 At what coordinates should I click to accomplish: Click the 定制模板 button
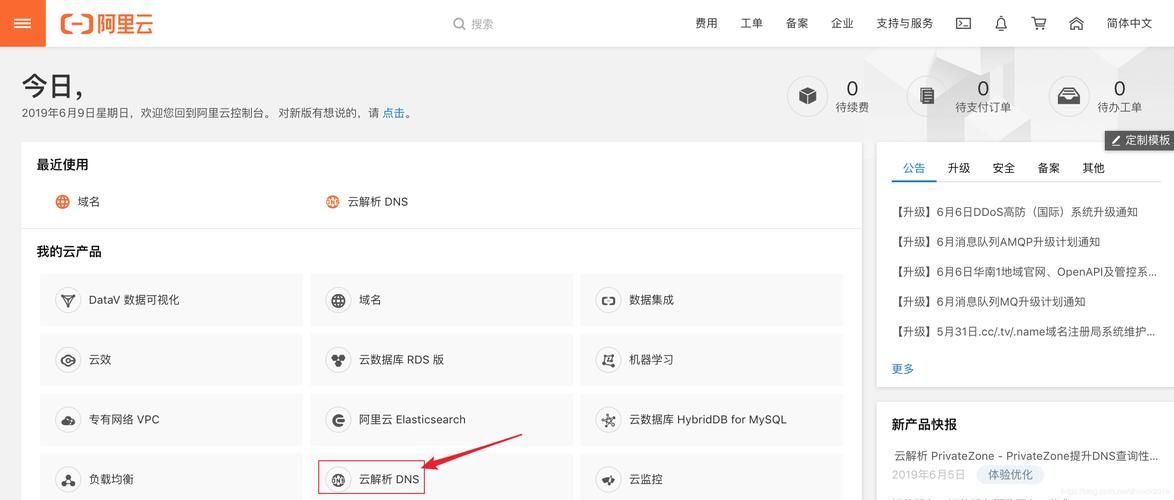pyautogui.click(x=1139, y=140)
